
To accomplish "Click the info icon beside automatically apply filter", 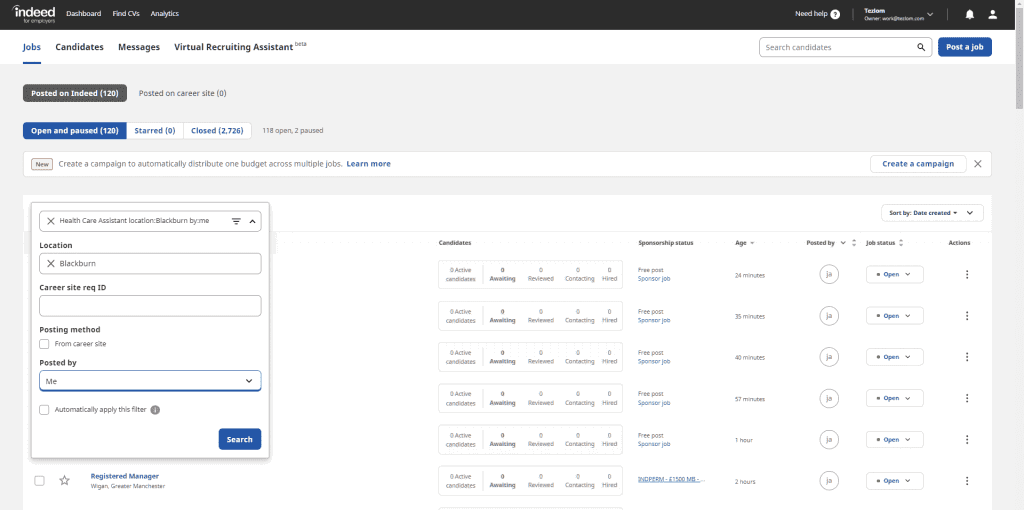I will 155,409.
